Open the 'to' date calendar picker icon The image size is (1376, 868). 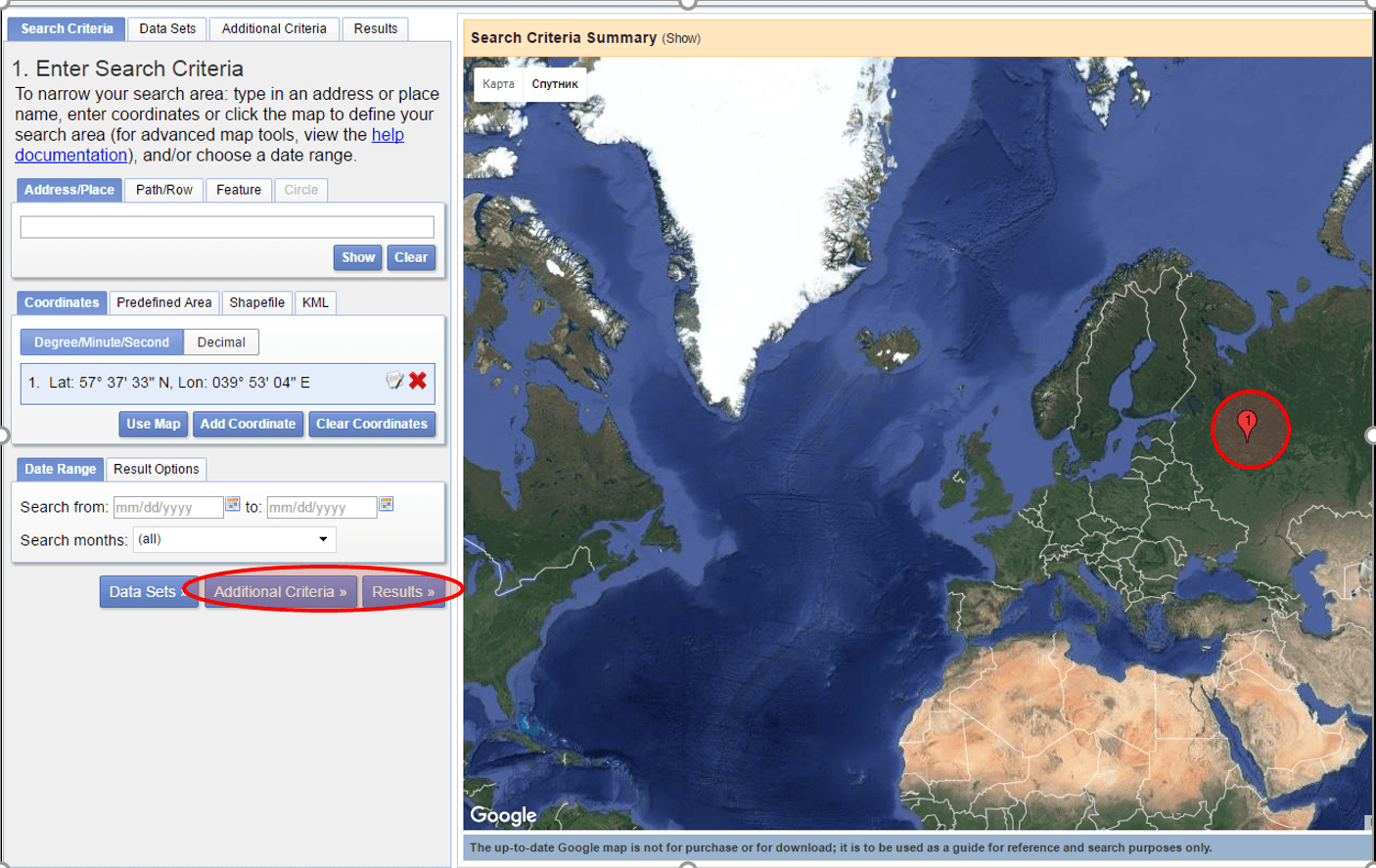[x=387, y=504]
